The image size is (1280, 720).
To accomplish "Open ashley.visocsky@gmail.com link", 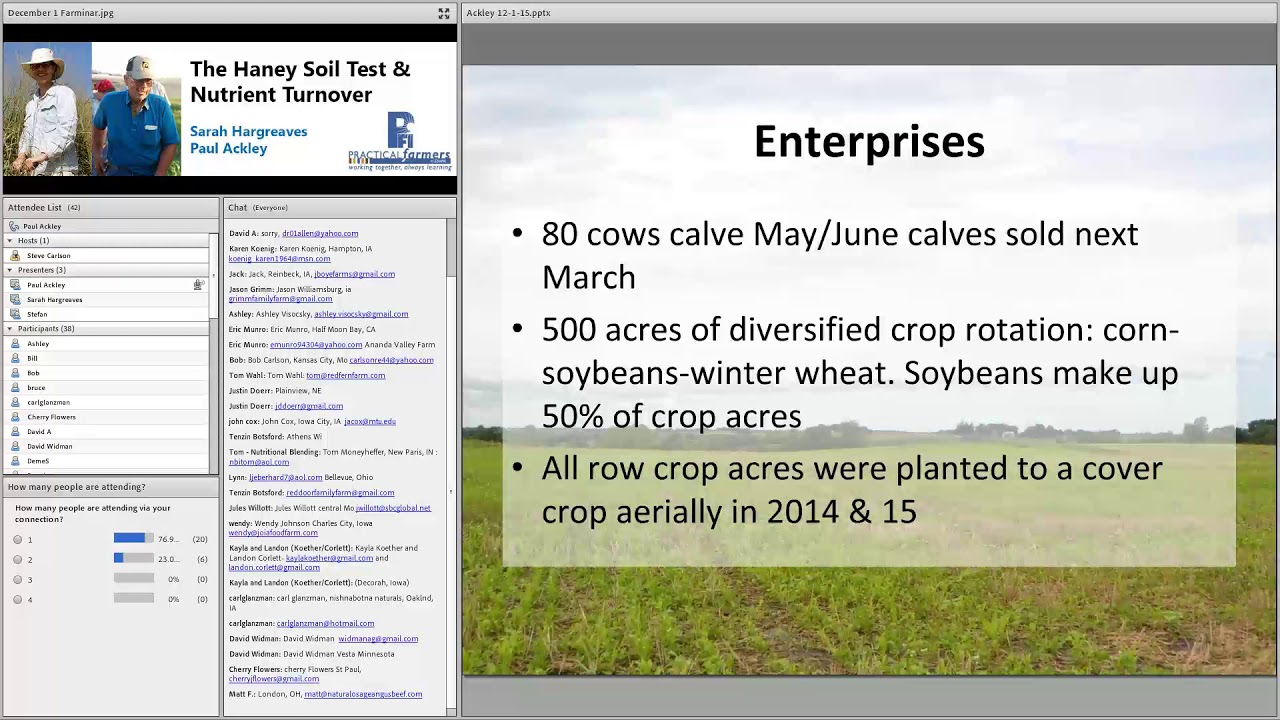I will pyautogui.click(x=361, y=314).
